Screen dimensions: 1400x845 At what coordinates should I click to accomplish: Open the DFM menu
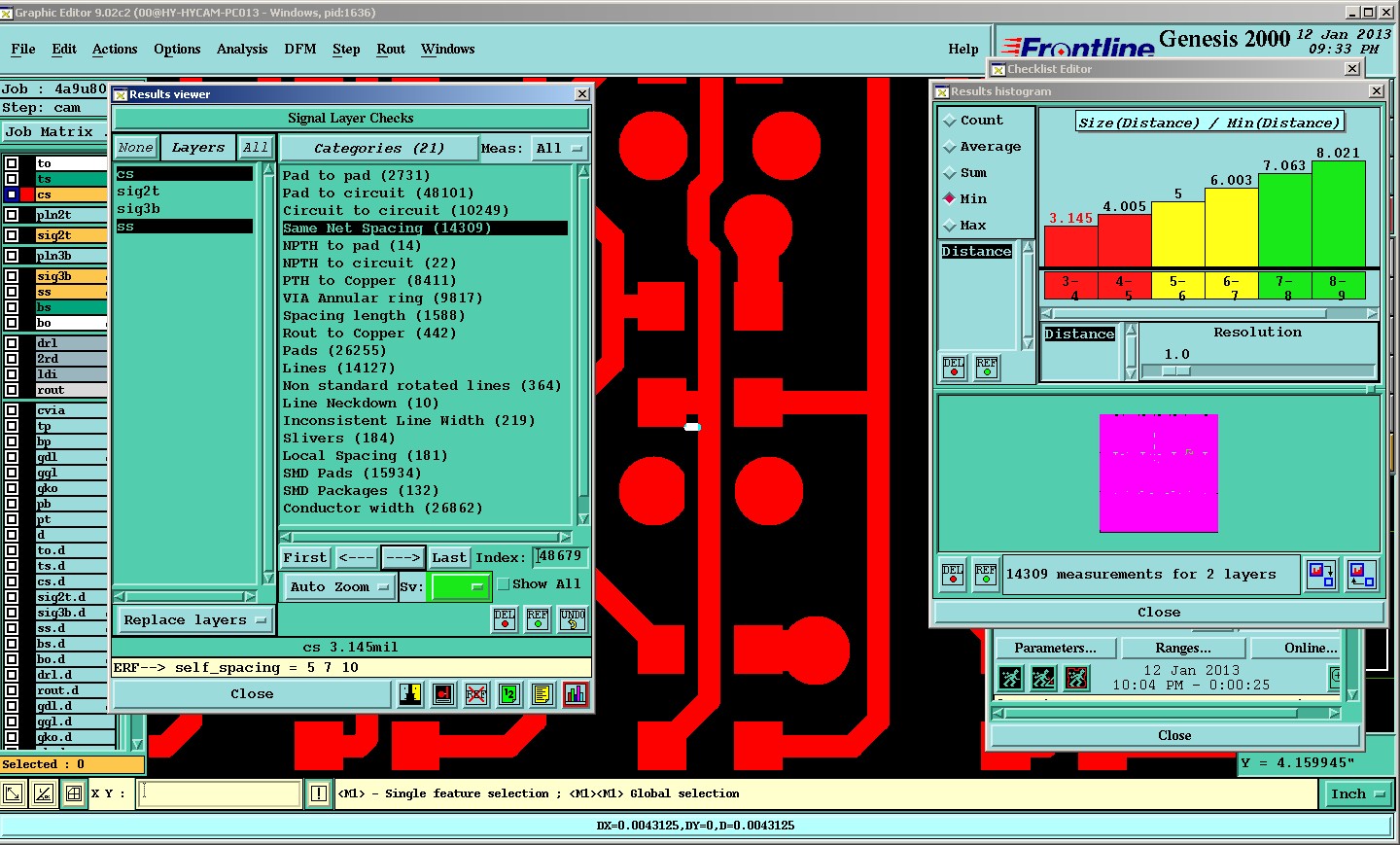(x=300, y=49)
